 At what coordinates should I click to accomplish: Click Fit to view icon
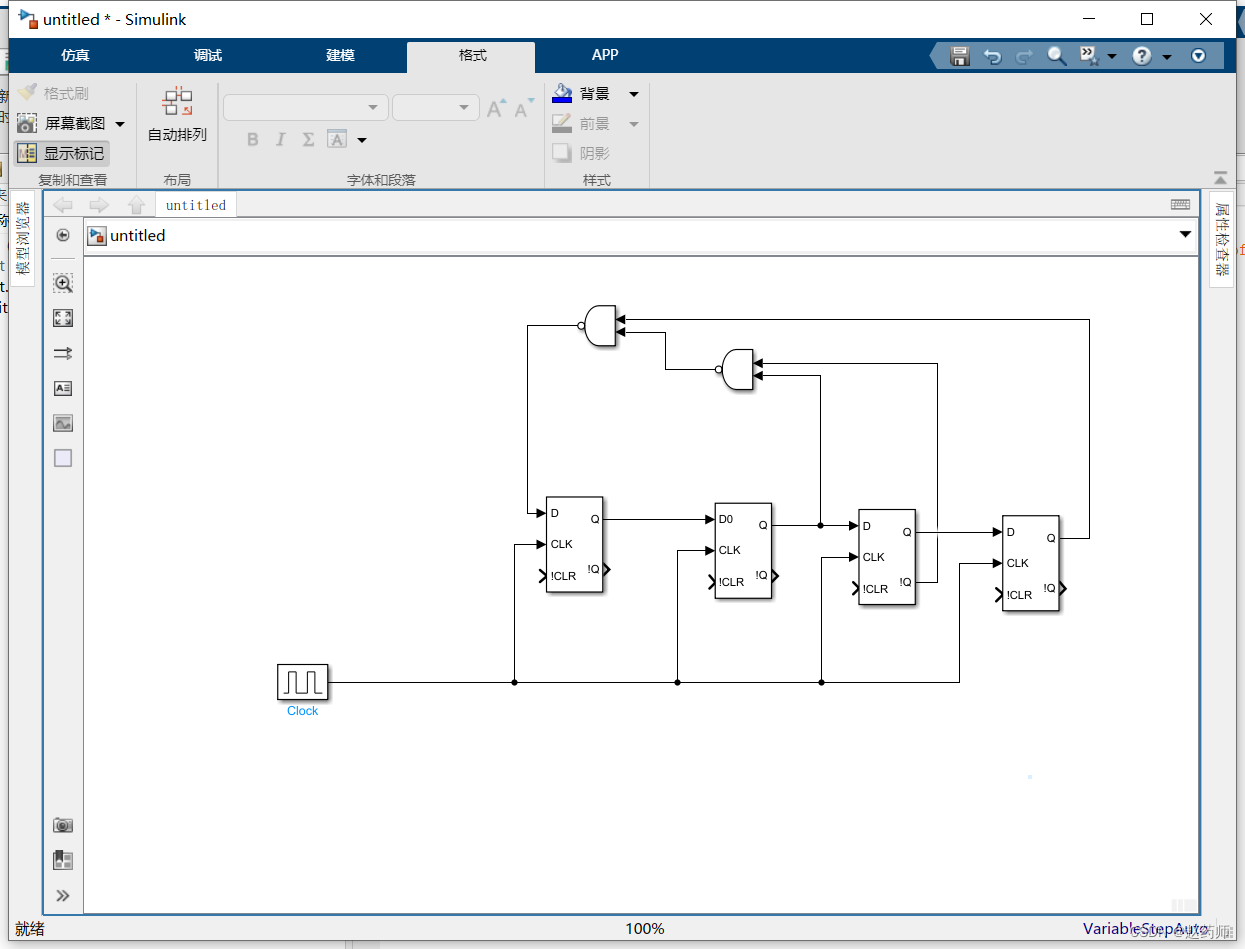tap(63, 318)
